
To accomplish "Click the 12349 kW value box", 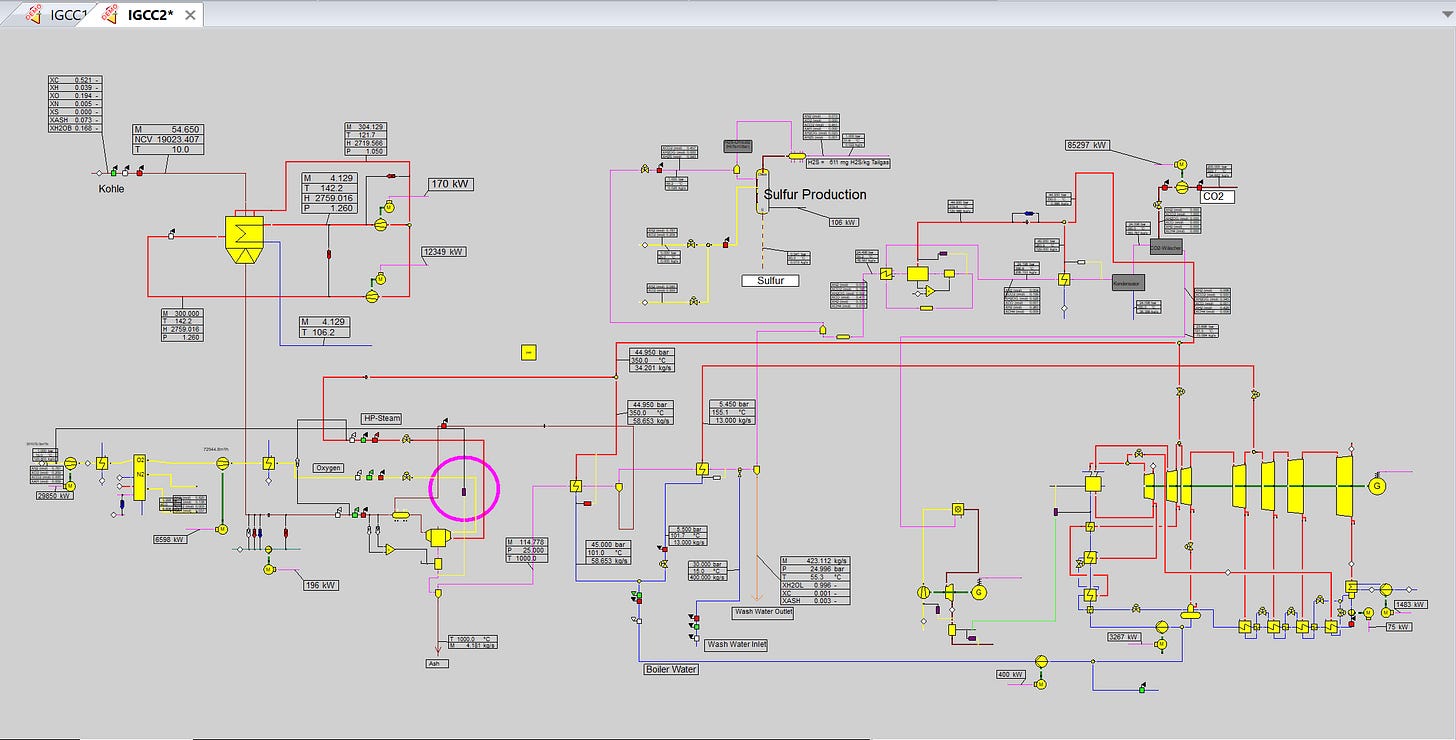I will 443,252.
